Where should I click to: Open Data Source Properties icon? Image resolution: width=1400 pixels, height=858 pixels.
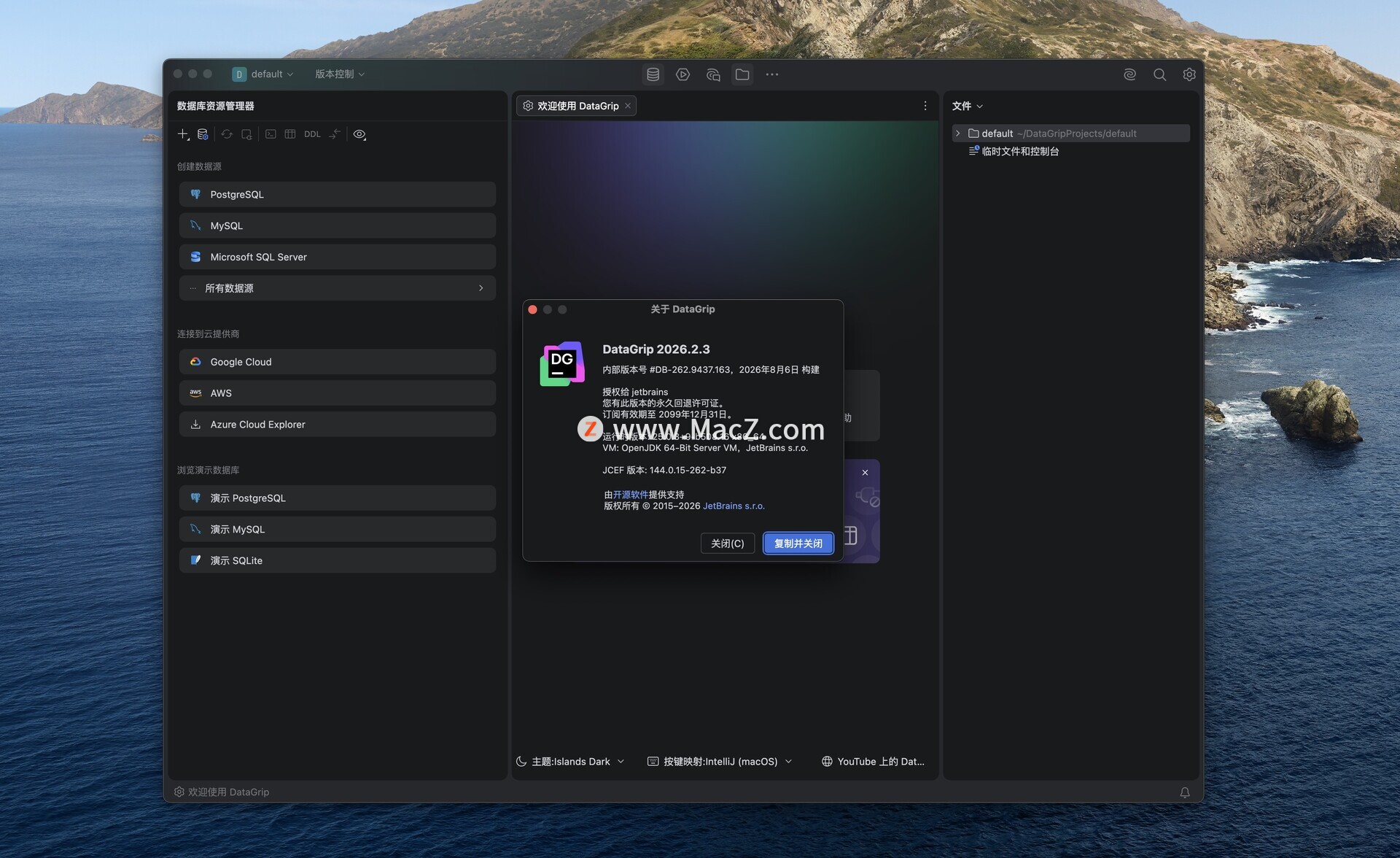tap(203, 134)
